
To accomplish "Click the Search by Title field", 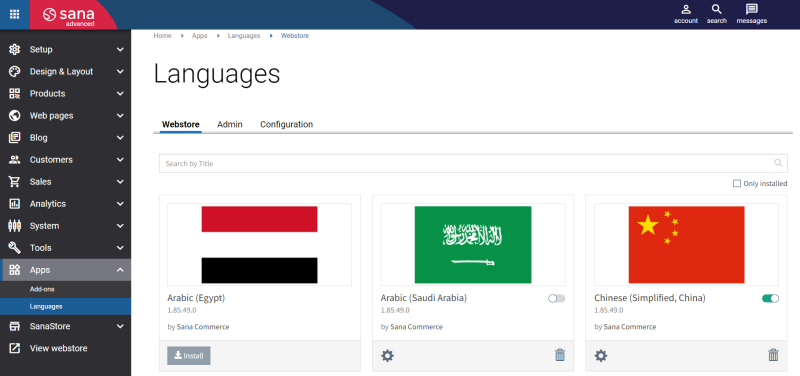I will coord(473,164).
